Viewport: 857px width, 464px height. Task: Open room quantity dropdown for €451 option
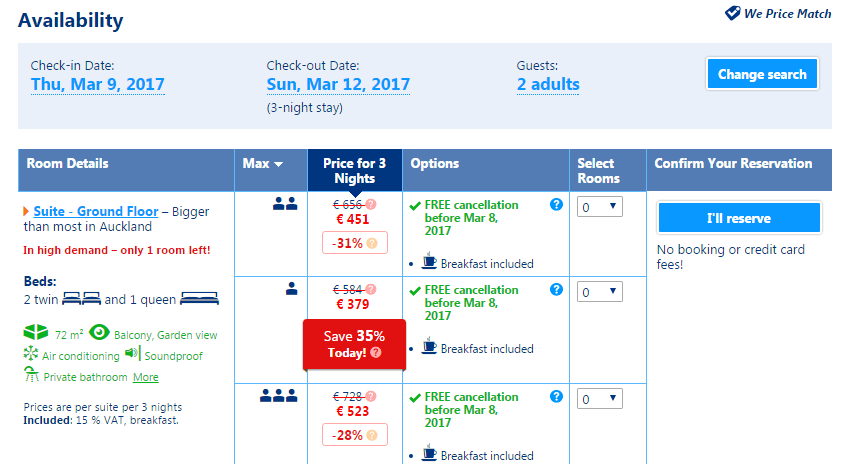(x=600, y=207)
